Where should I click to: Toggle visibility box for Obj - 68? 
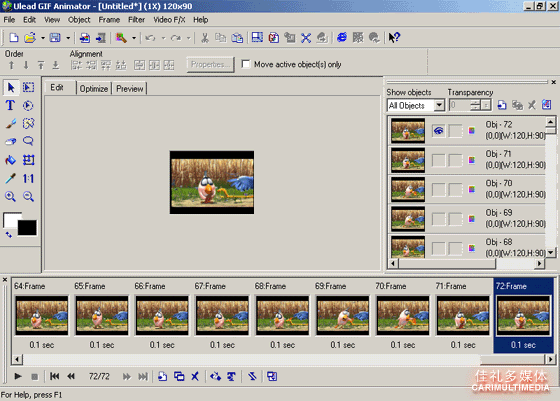(438, 248)
